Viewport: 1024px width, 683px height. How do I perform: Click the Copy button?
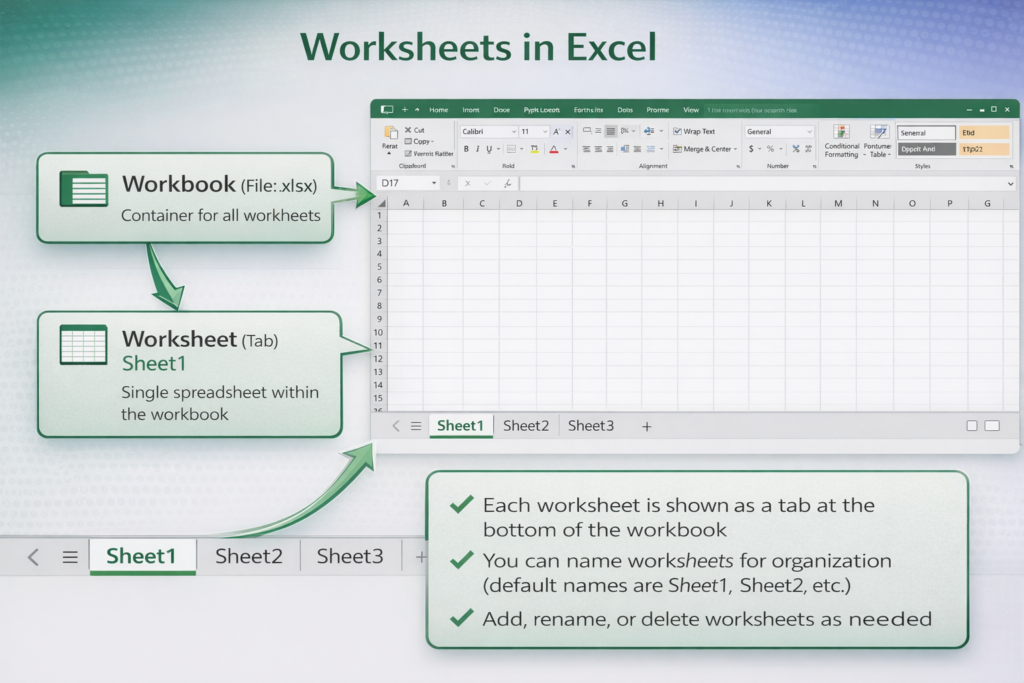pyautogui.click(x=421, y=141)
